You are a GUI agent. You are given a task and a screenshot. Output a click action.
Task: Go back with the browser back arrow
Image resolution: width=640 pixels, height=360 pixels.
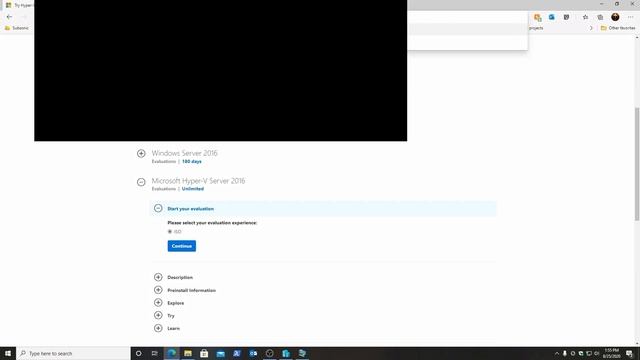tap(9, 17)
